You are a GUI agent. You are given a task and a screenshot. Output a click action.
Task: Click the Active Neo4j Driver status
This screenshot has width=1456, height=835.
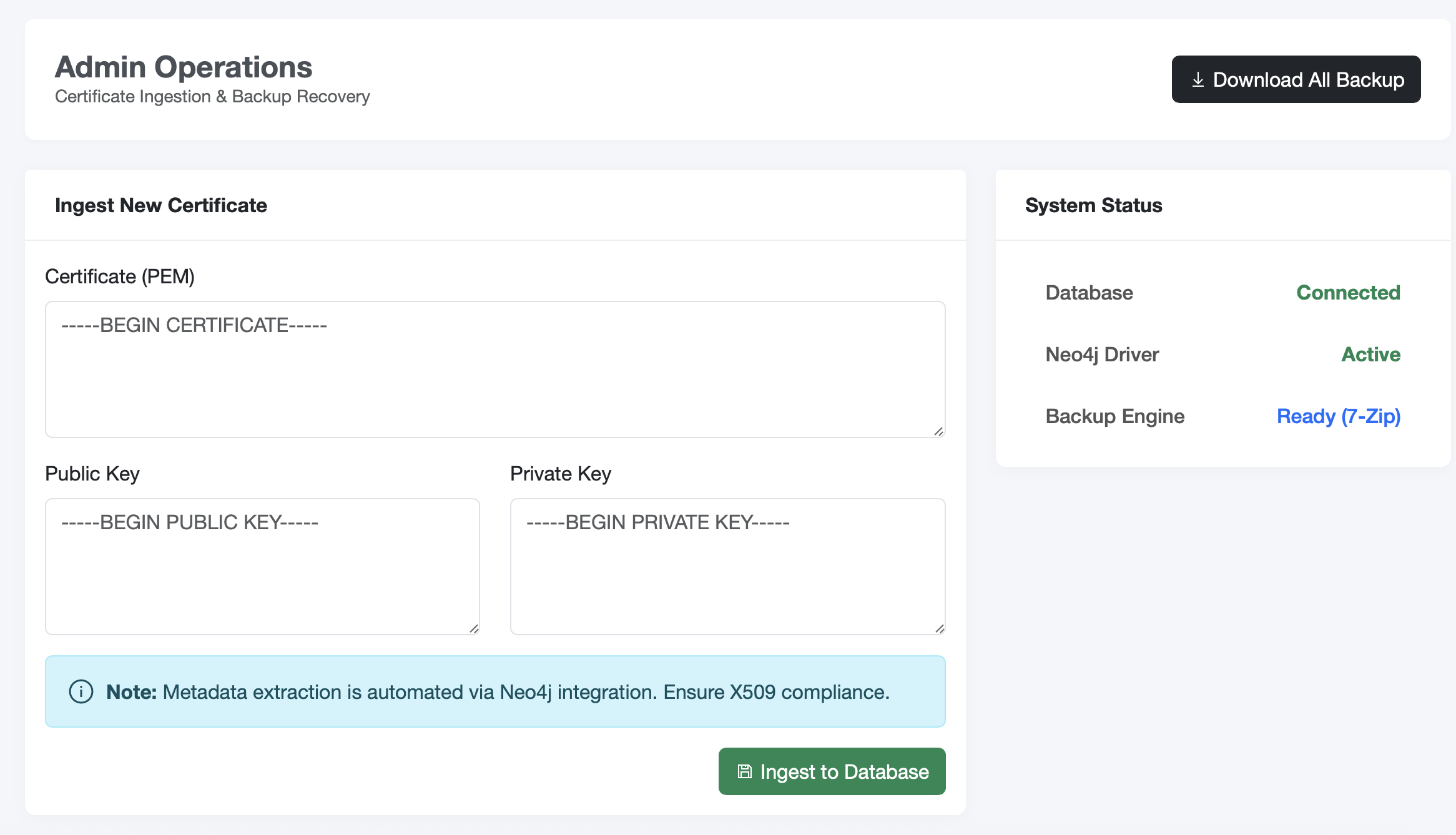(1370, 354)
